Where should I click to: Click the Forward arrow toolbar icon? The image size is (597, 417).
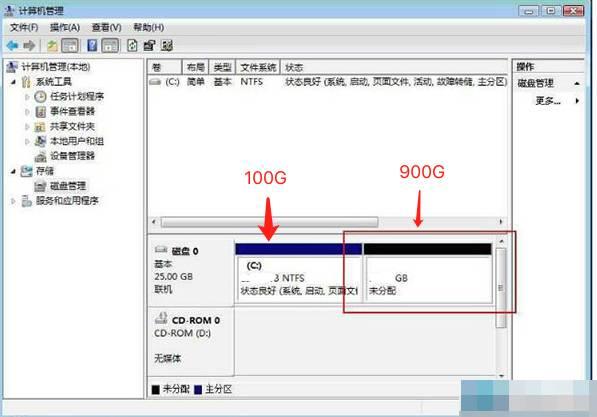(29, 46)
